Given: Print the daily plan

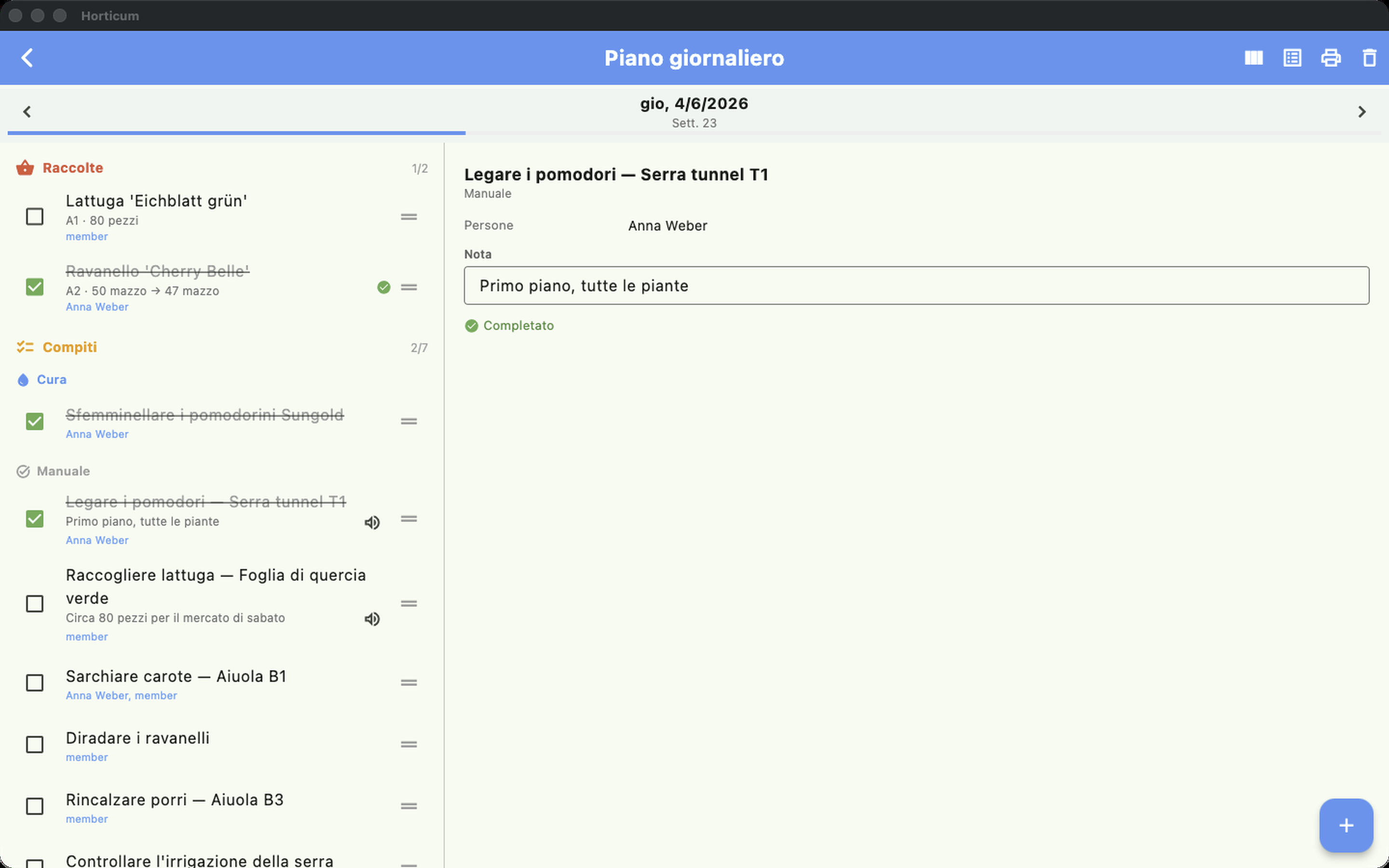Looking at the screenshot, I should (1331, 58).
